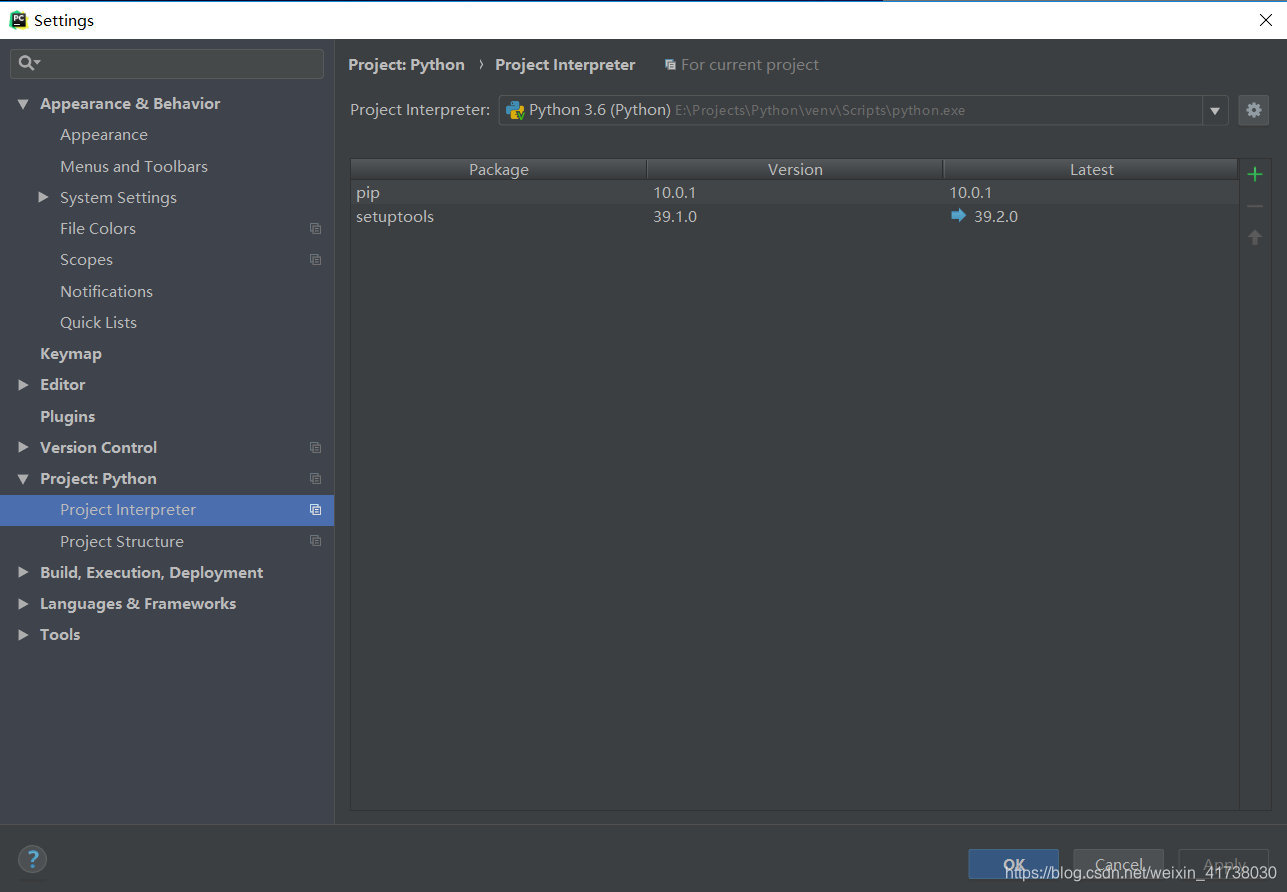Open Notifications settings page
Screen dimensions: 1287x892
106,292
